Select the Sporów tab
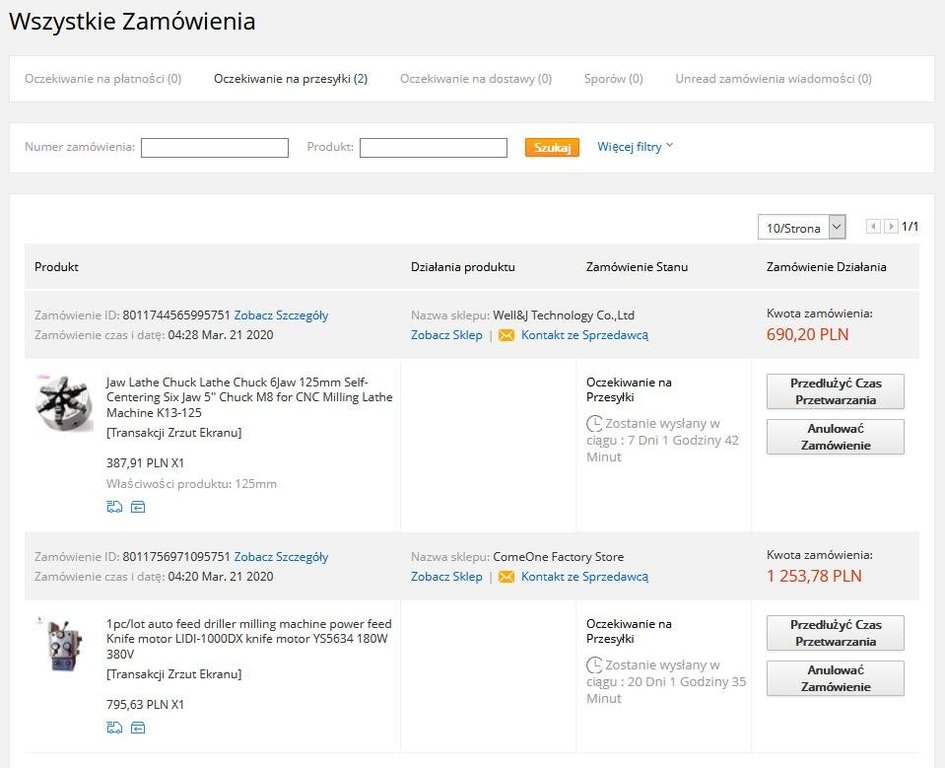 click(x=613, y=78)
